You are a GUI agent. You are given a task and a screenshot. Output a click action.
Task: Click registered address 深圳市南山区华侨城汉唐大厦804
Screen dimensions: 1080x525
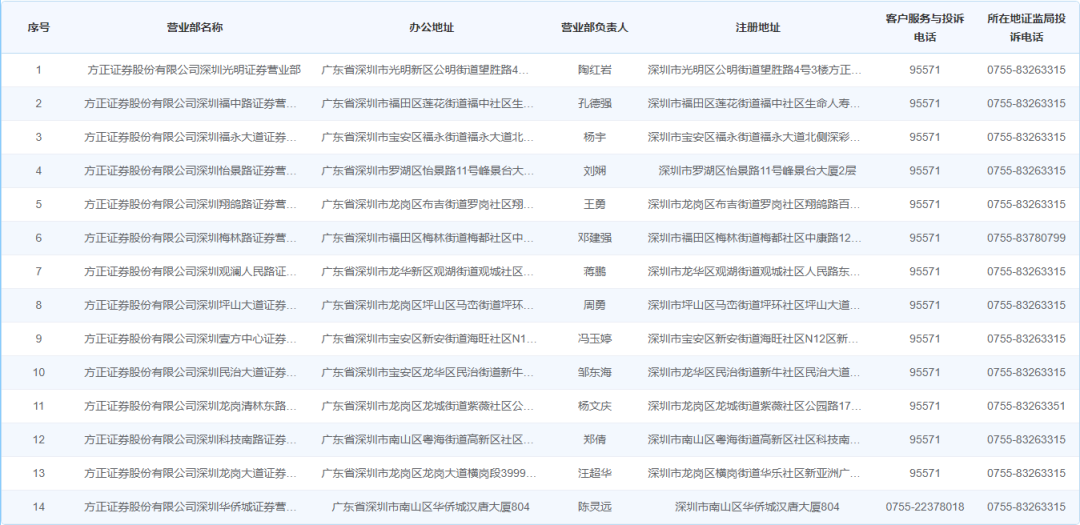(x=758, y=507)
